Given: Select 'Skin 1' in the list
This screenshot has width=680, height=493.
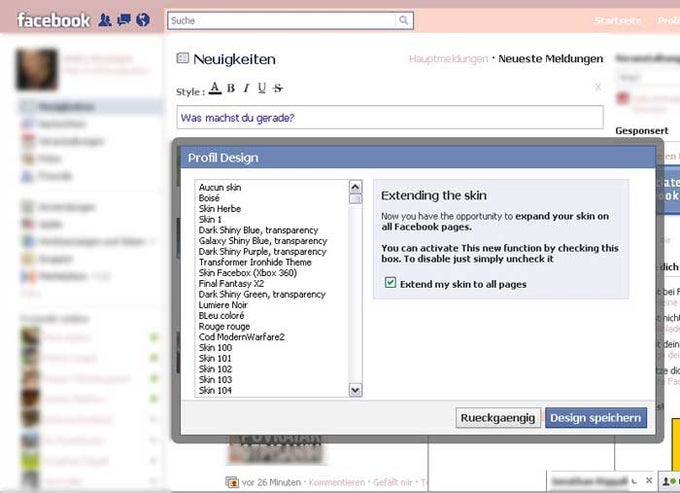Looking at the screenshot, I should pos(210,219).
